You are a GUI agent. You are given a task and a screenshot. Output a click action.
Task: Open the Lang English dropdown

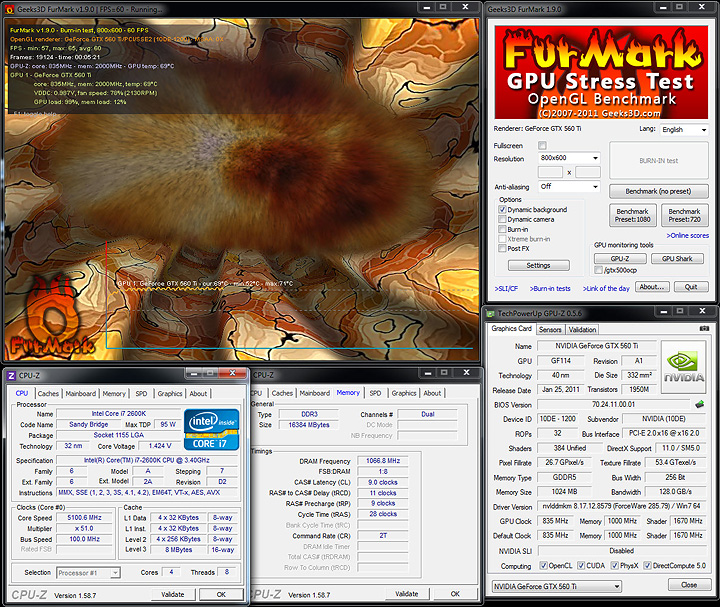(684, 129)
